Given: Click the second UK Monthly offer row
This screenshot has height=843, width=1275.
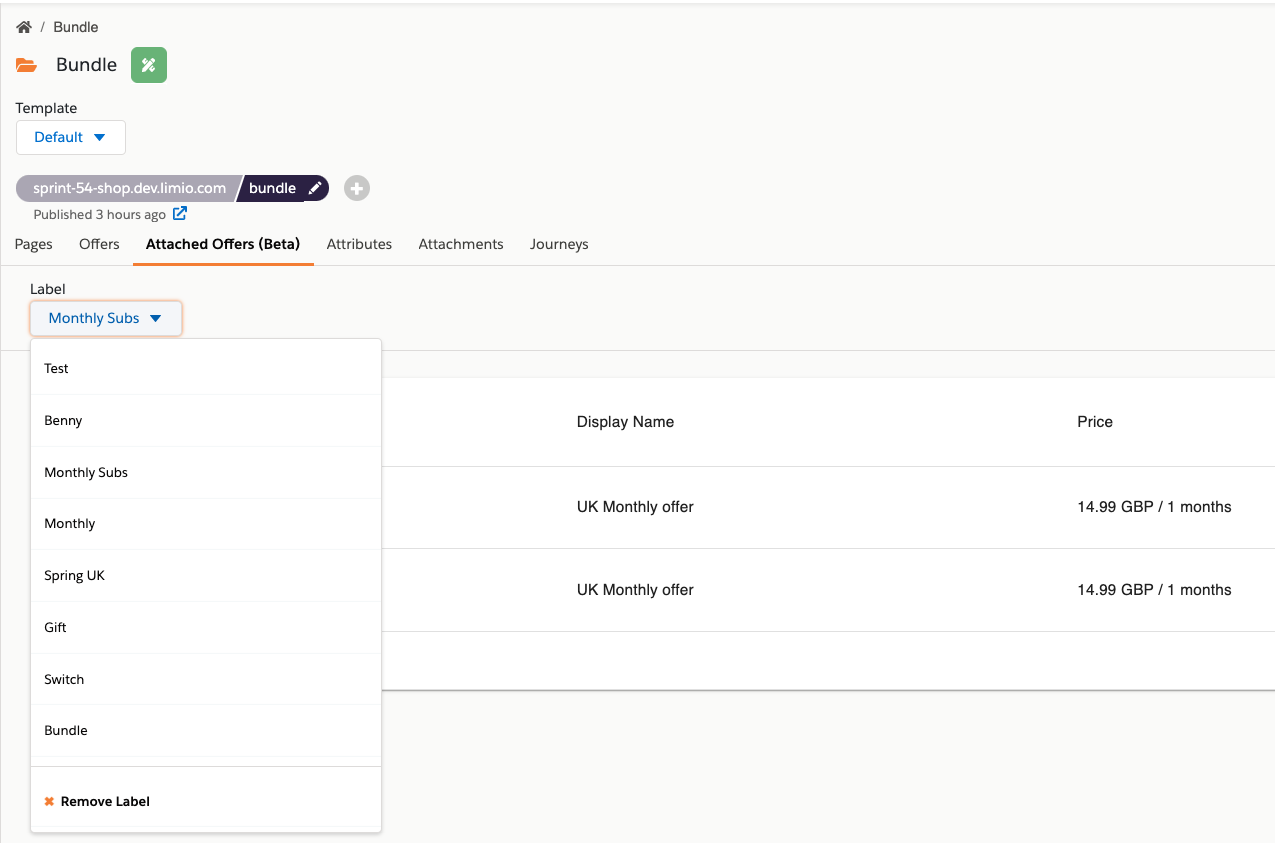Looking at the screenshot, I should point(635,590).
